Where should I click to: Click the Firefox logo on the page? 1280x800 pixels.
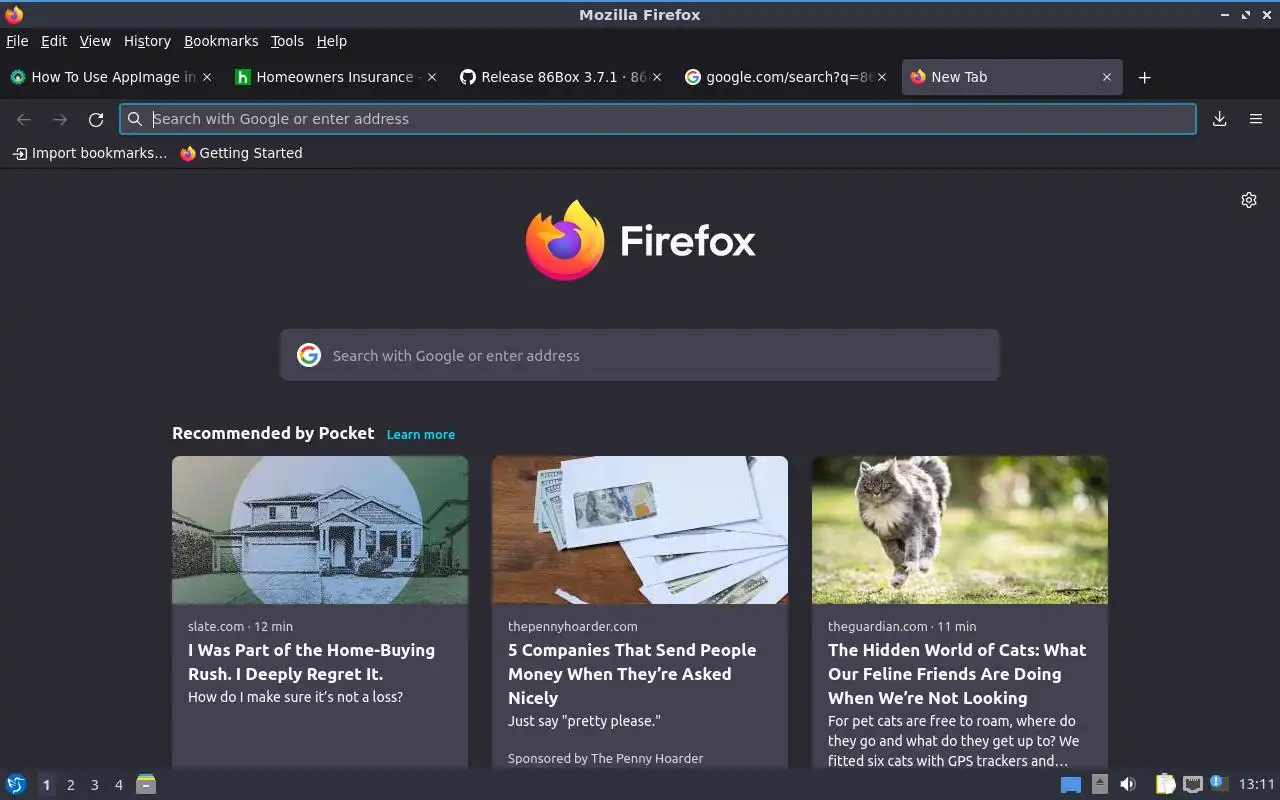[x=640, y=240]
